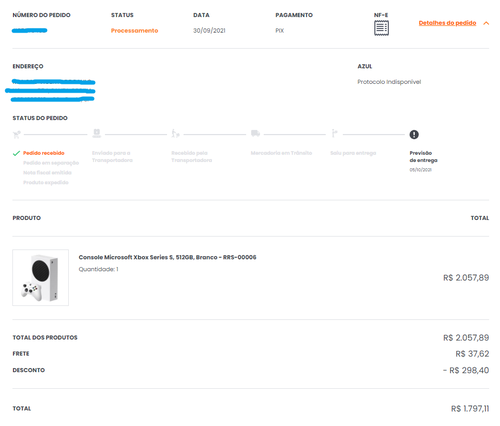
Task: Click the Recebido pela Transportadora label
Action: point(192,157)
